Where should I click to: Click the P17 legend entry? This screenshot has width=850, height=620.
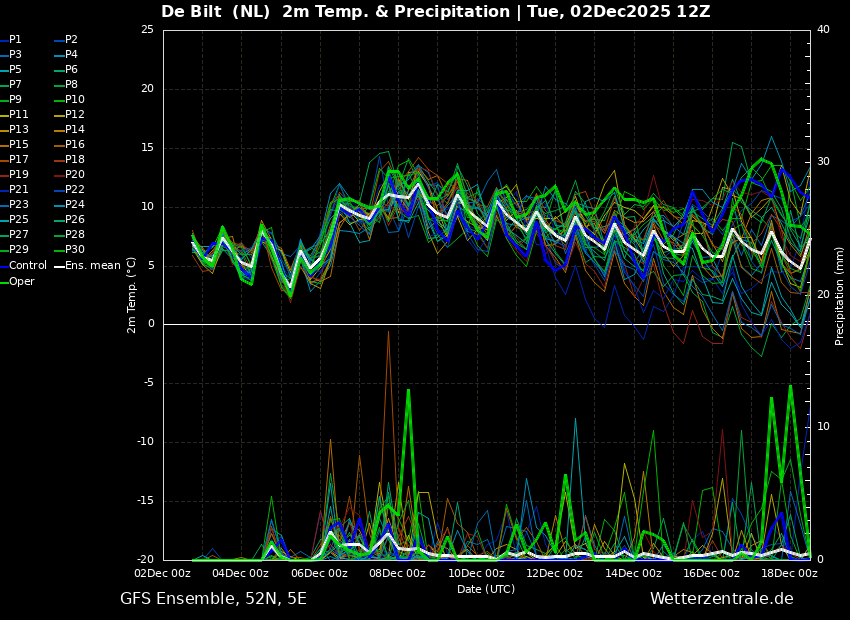pyautogui.click(x=18, y=160)
